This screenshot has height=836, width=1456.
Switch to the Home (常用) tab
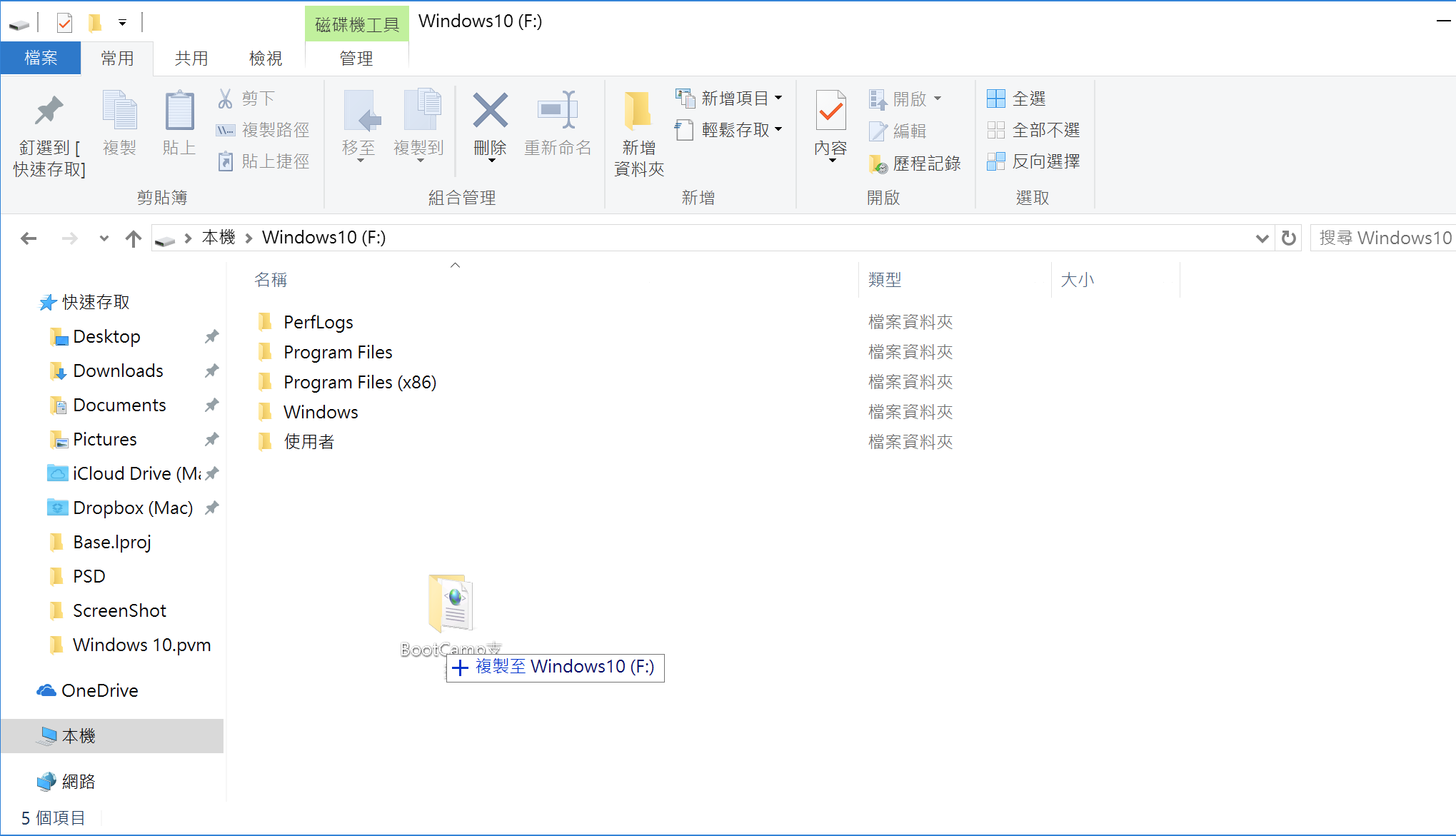[117, 58]
